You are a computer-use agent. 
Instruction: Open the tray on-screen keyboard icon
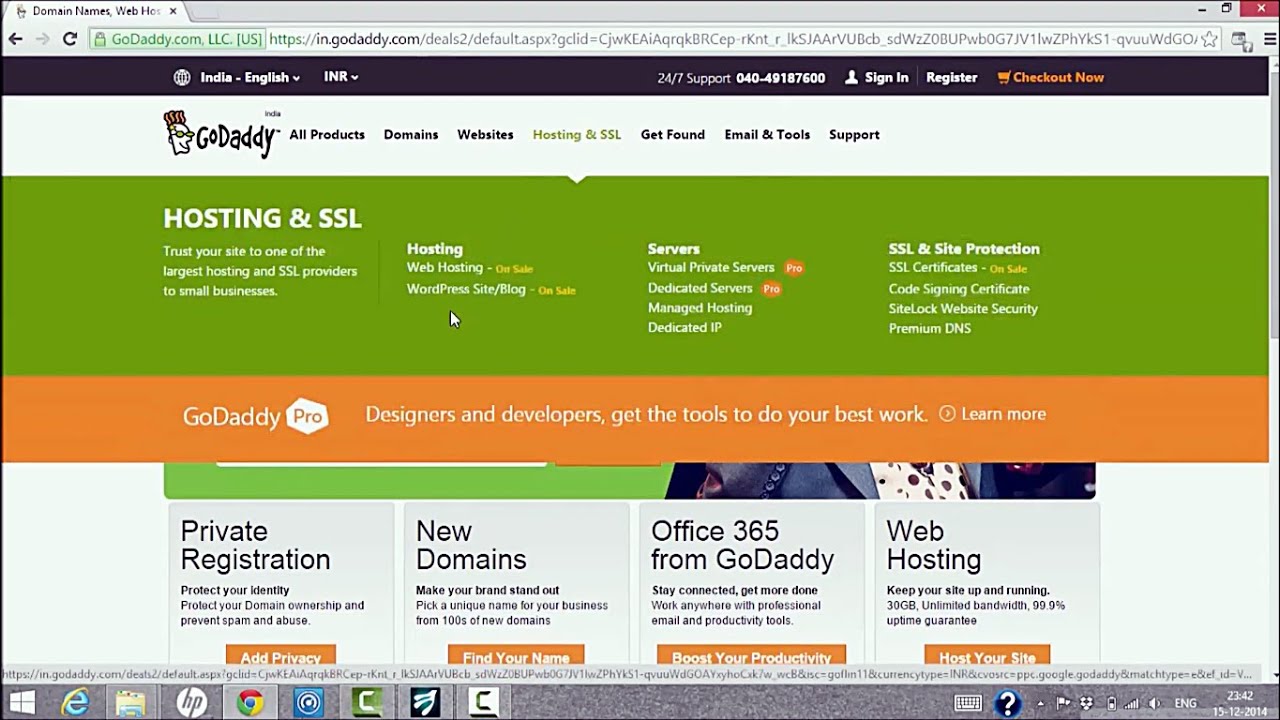pos(967,703)
